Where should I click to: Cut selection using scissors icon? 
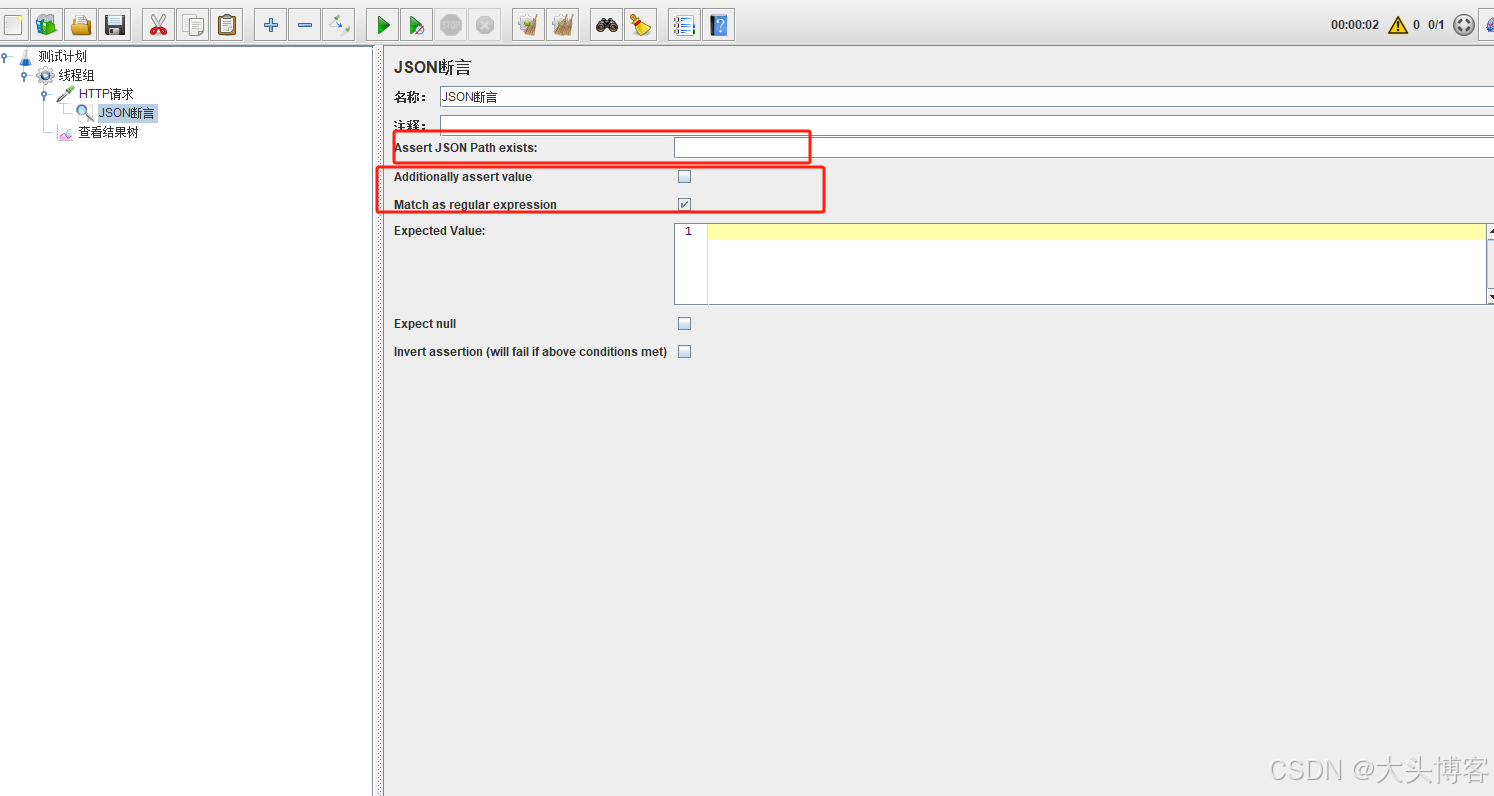pos(158,24)
